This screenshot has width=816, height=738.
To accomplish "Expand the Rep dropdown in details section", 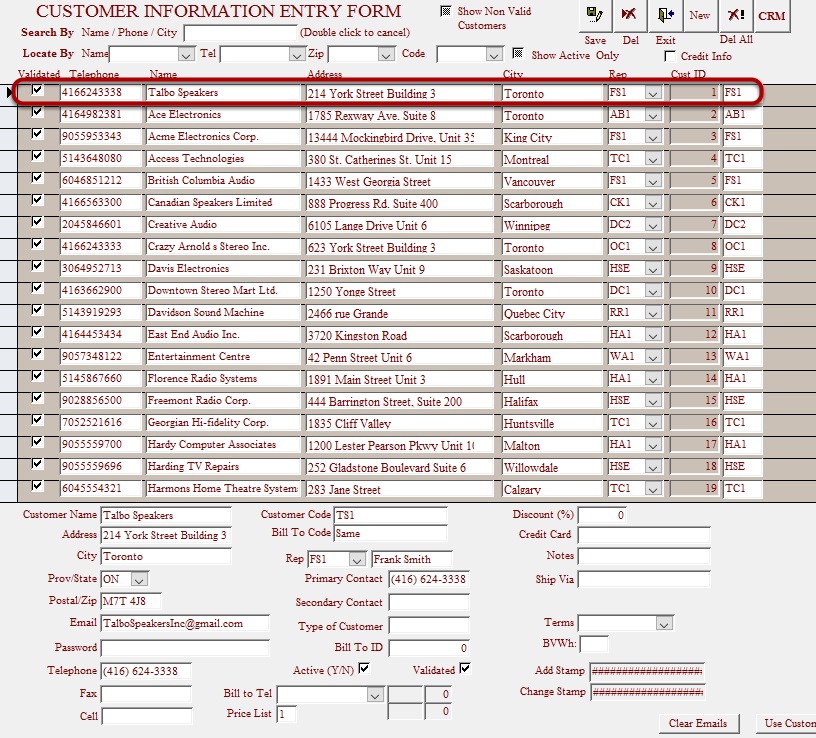I will click(x=356, y=559).
